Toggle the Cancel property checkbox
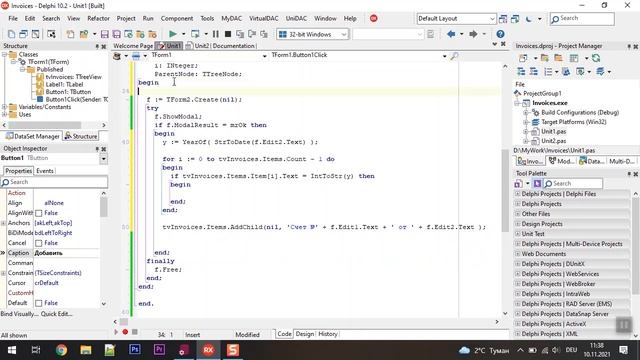Image resolution: width=640 pixels, height=360 pixels. pyautogui.click(x=39, y=243)
